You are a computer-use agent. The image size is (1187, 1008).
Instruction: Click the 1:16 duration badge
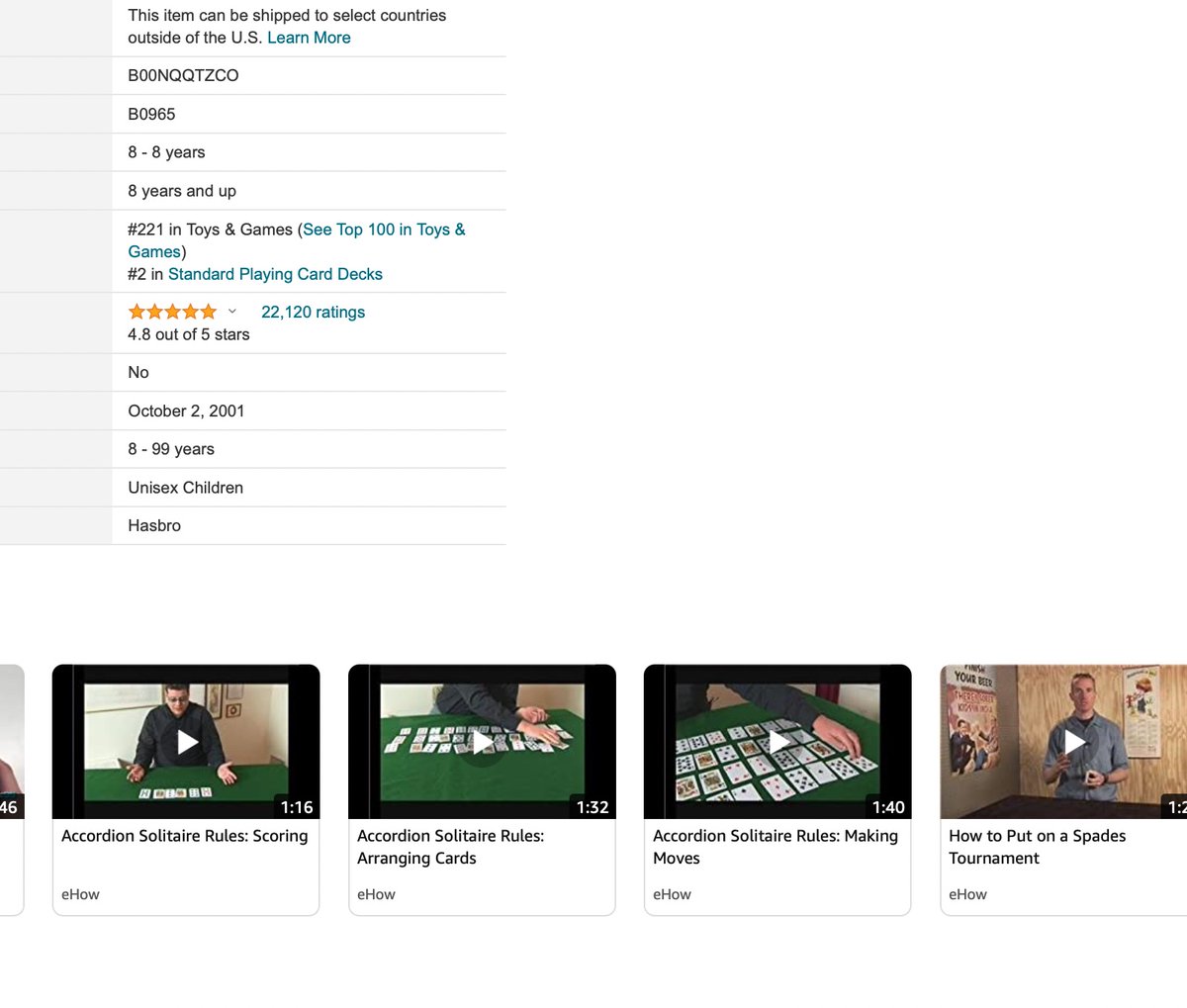point(297,807)
